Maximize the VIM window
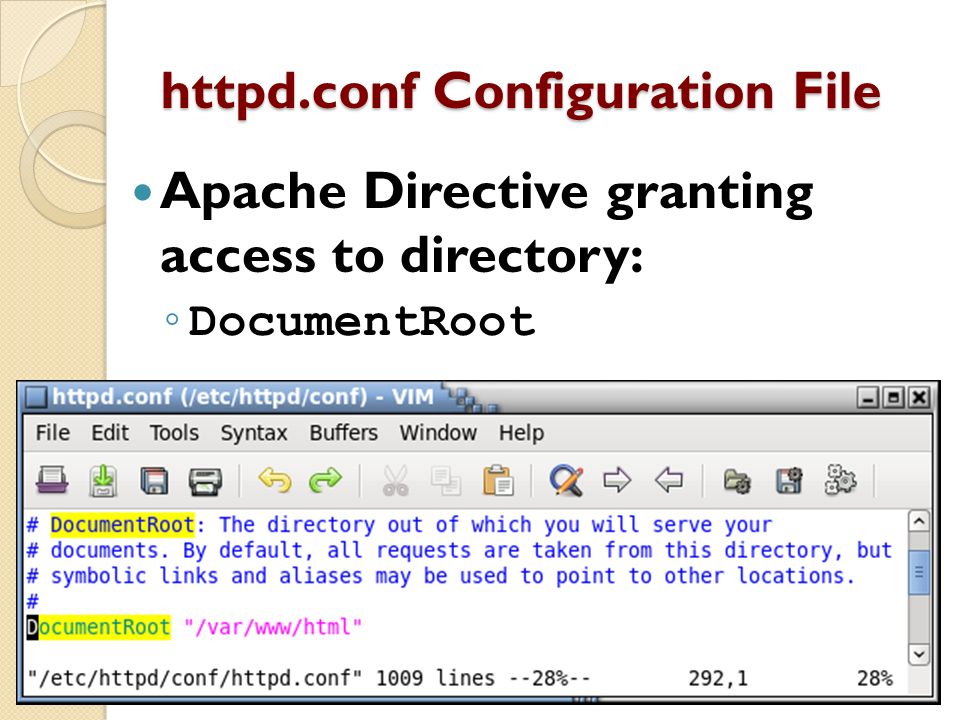Viewport: 960px width, 720px height. pos(893,398)
